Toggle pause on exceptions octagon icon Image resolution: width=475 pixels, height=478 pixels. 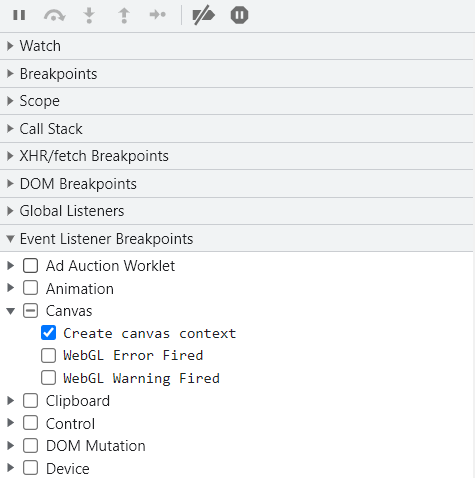point(239,15)
